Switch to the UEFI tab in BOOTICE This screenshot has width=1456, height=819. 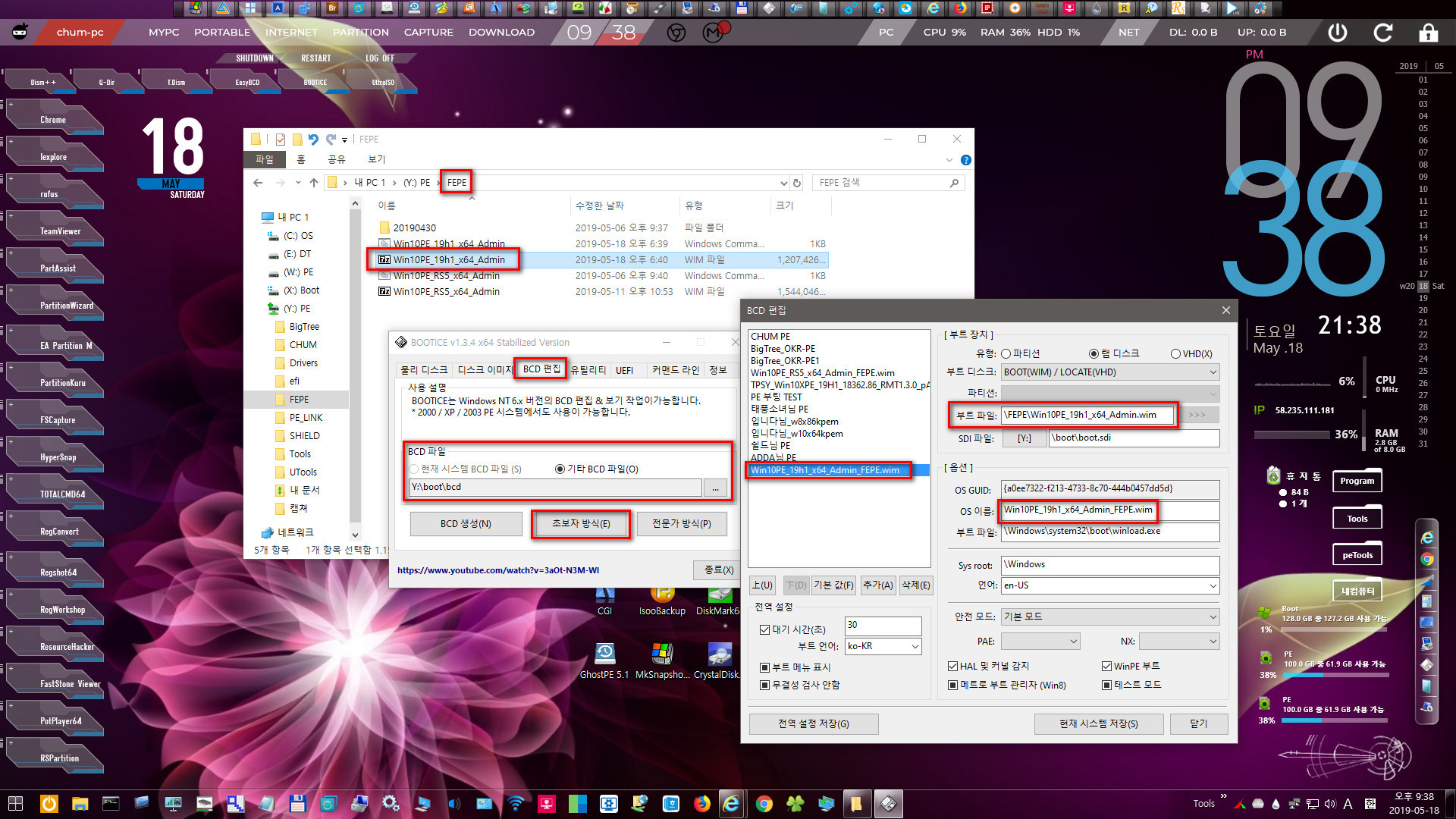click(x=624, y=370)
